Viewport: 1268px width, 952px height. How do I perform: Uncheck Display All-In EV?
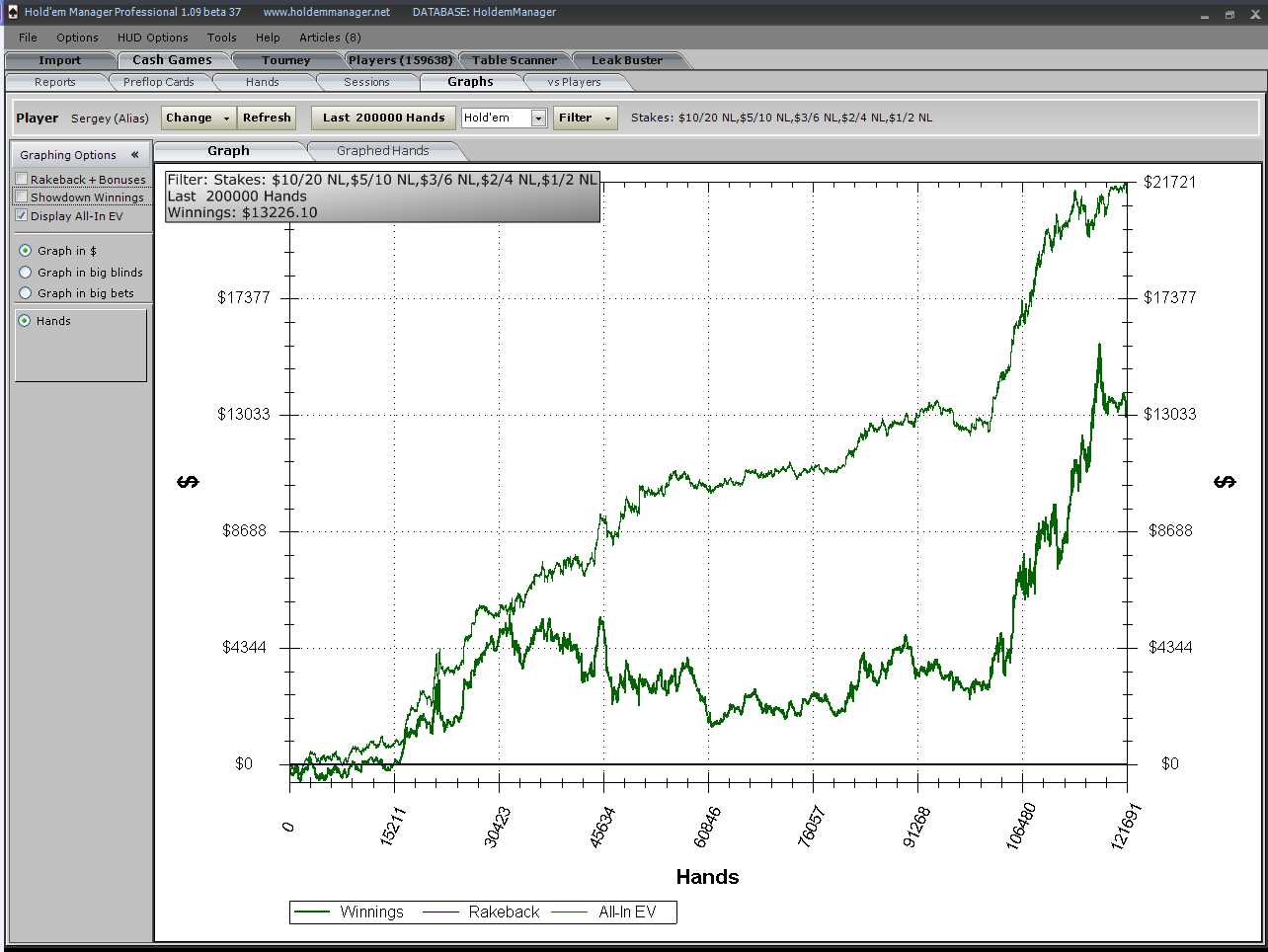[x=22, y=215]
